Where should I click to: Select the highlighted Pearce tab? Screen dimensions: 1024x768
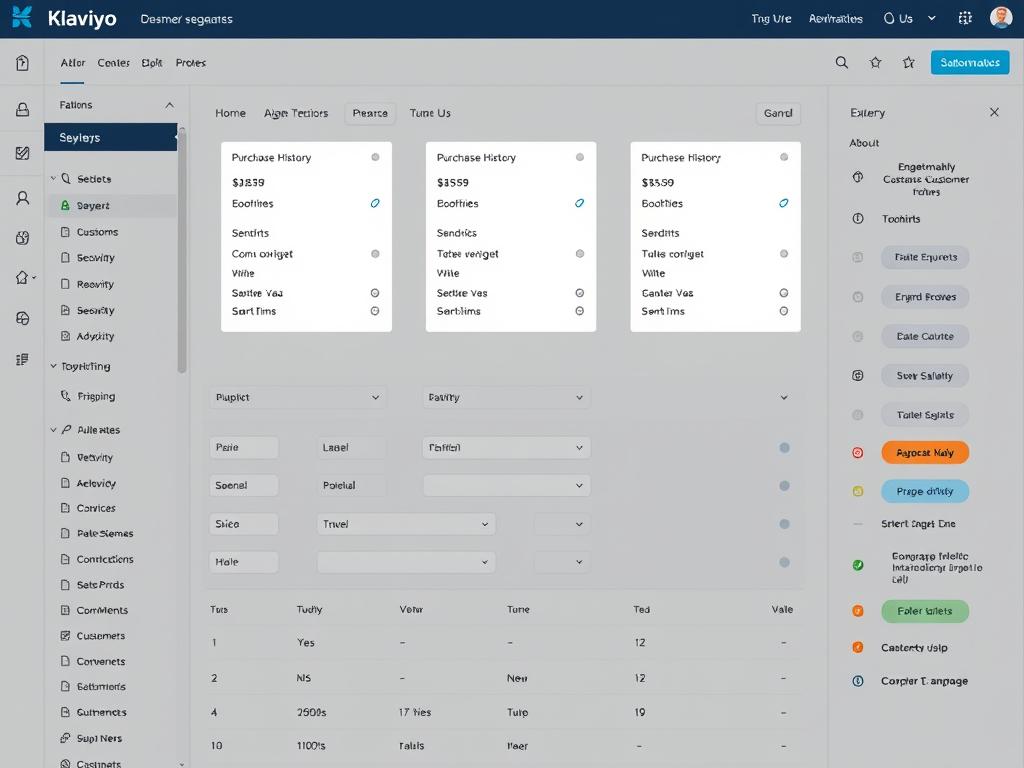369,113
